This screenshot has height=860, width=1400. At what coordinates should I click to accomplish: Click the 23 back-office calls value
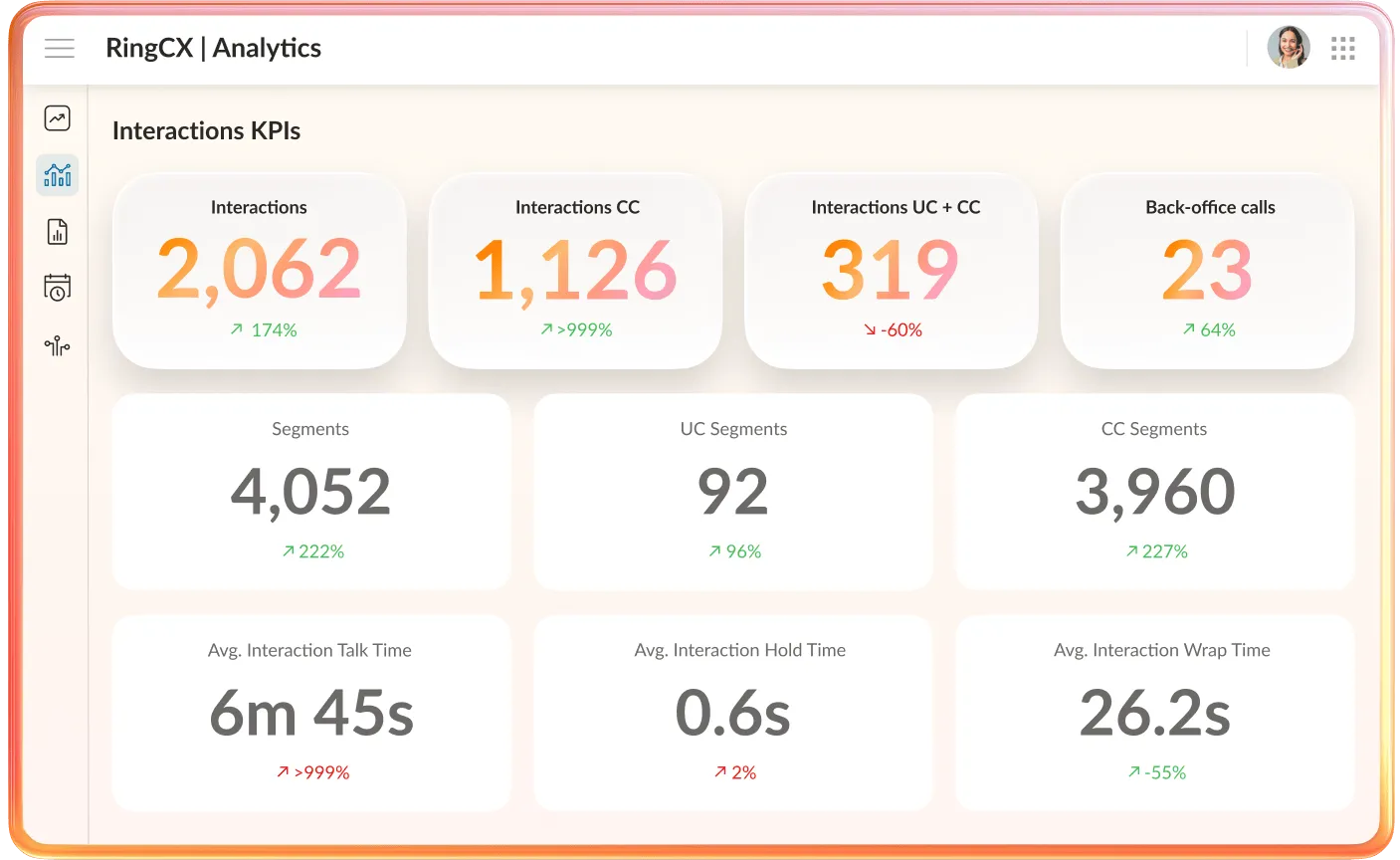1207,270
